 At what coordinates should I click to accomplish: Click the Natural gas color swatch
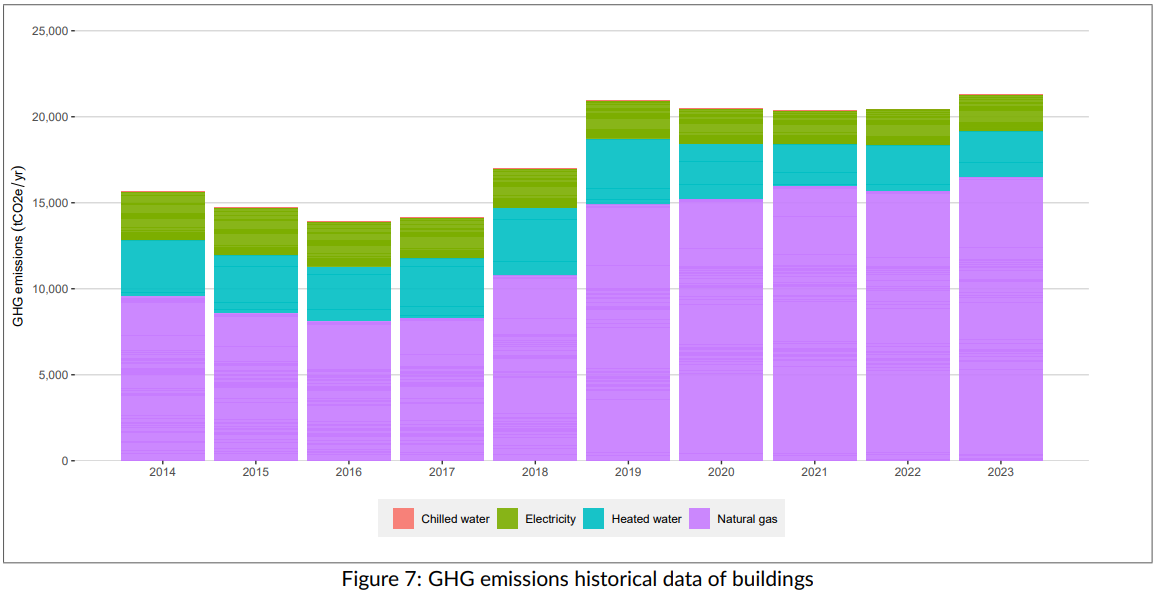click(699, 519)
